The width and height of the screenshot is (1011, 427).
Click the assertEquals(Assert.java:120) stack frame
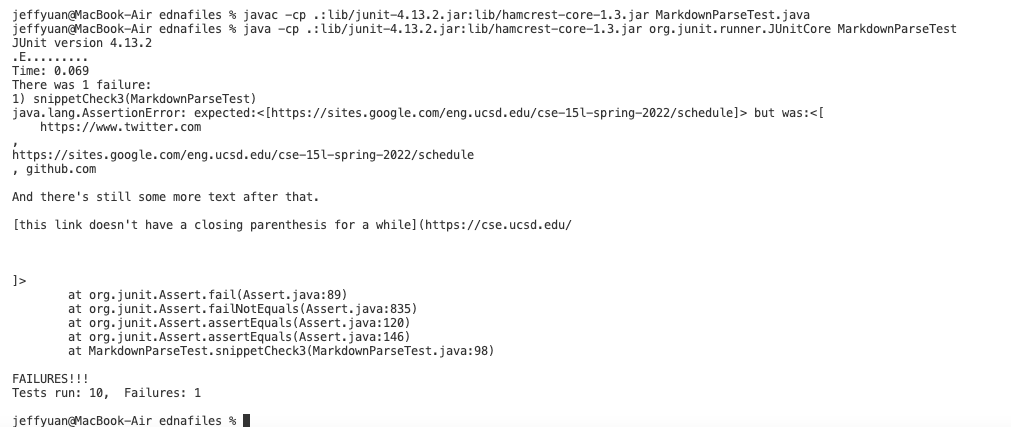pos(239,323)
